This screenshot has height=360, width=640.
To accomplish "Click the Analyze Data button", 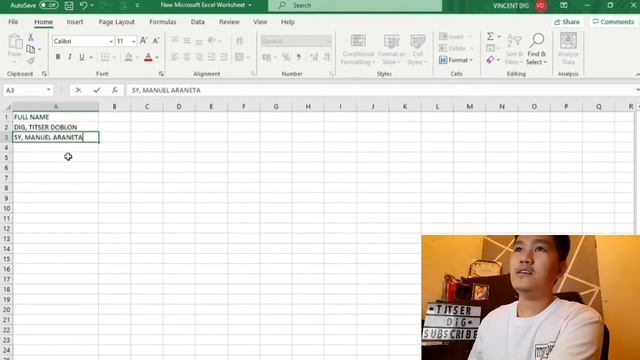I will point(568,49).
